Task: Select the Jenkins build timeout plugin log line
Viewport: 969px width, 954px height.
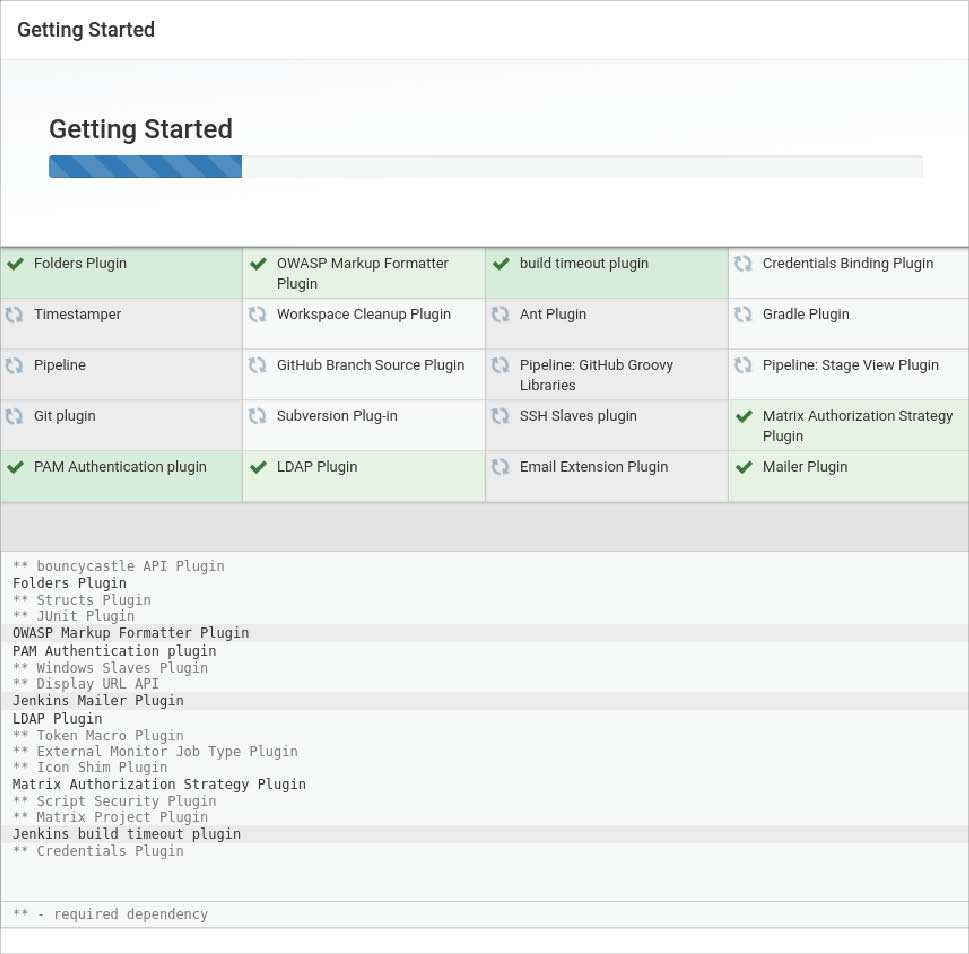Action: tap(127, 834)
